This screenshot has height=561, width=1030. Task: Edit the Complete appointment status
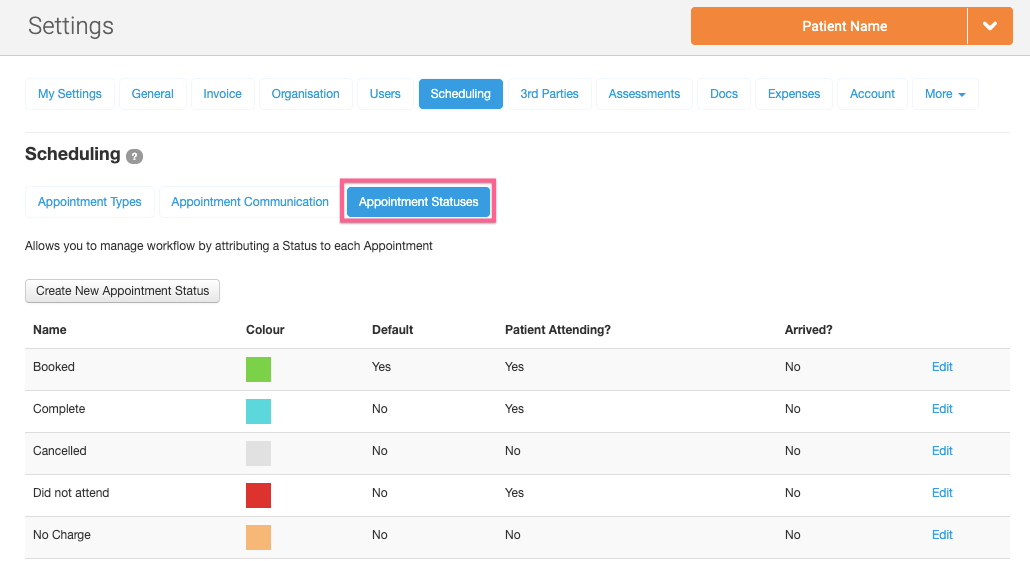tap(942, 409)
